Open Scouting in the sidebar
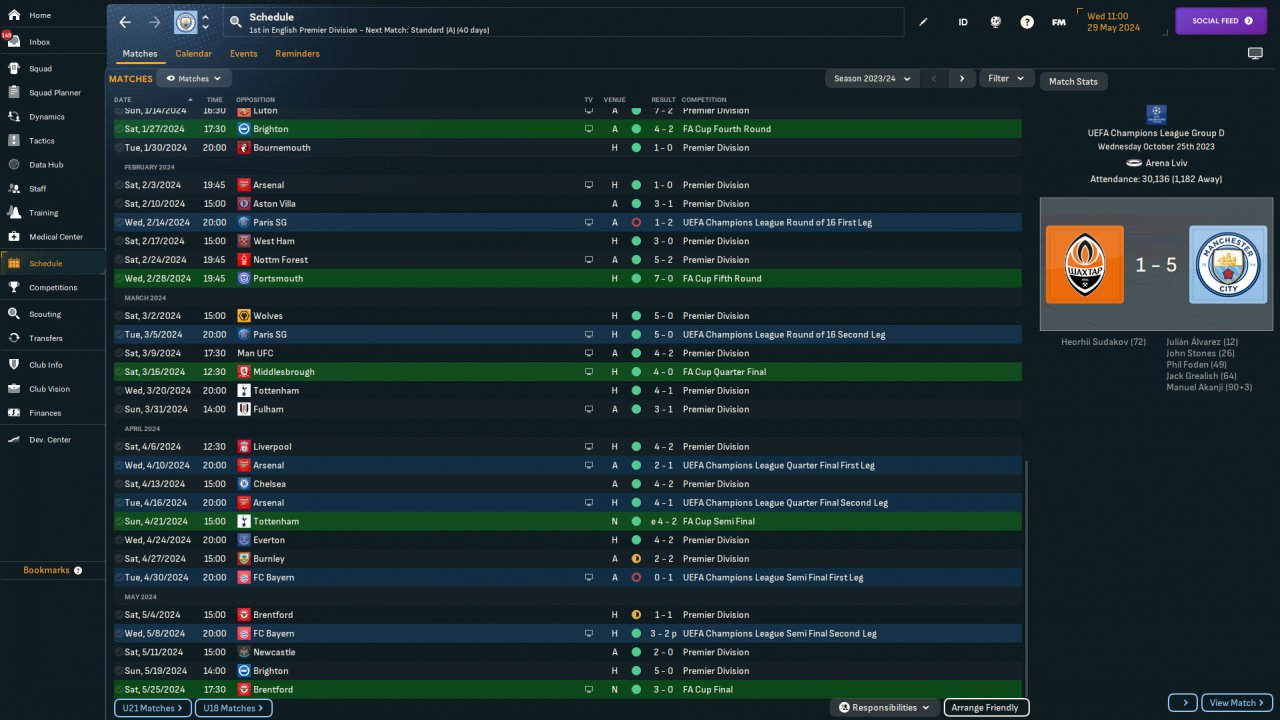 (x=53, y=314)
